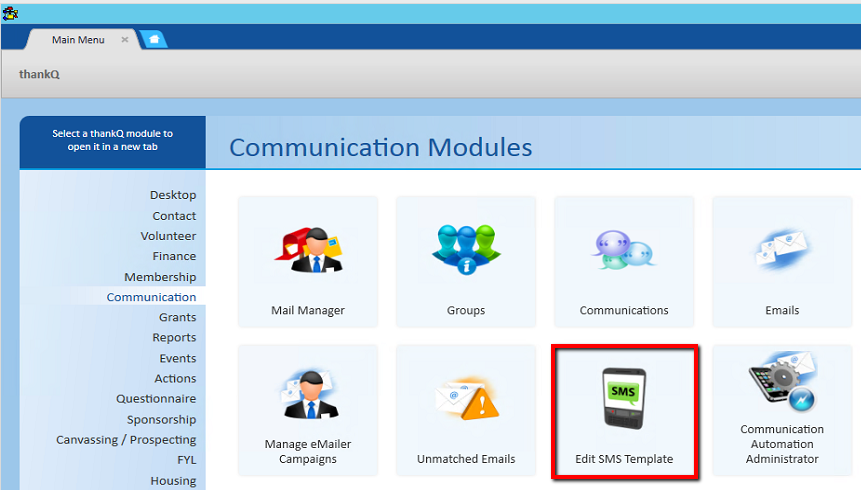
Task: Choose Grants from the sidebar list
Action: pos(177,317)
